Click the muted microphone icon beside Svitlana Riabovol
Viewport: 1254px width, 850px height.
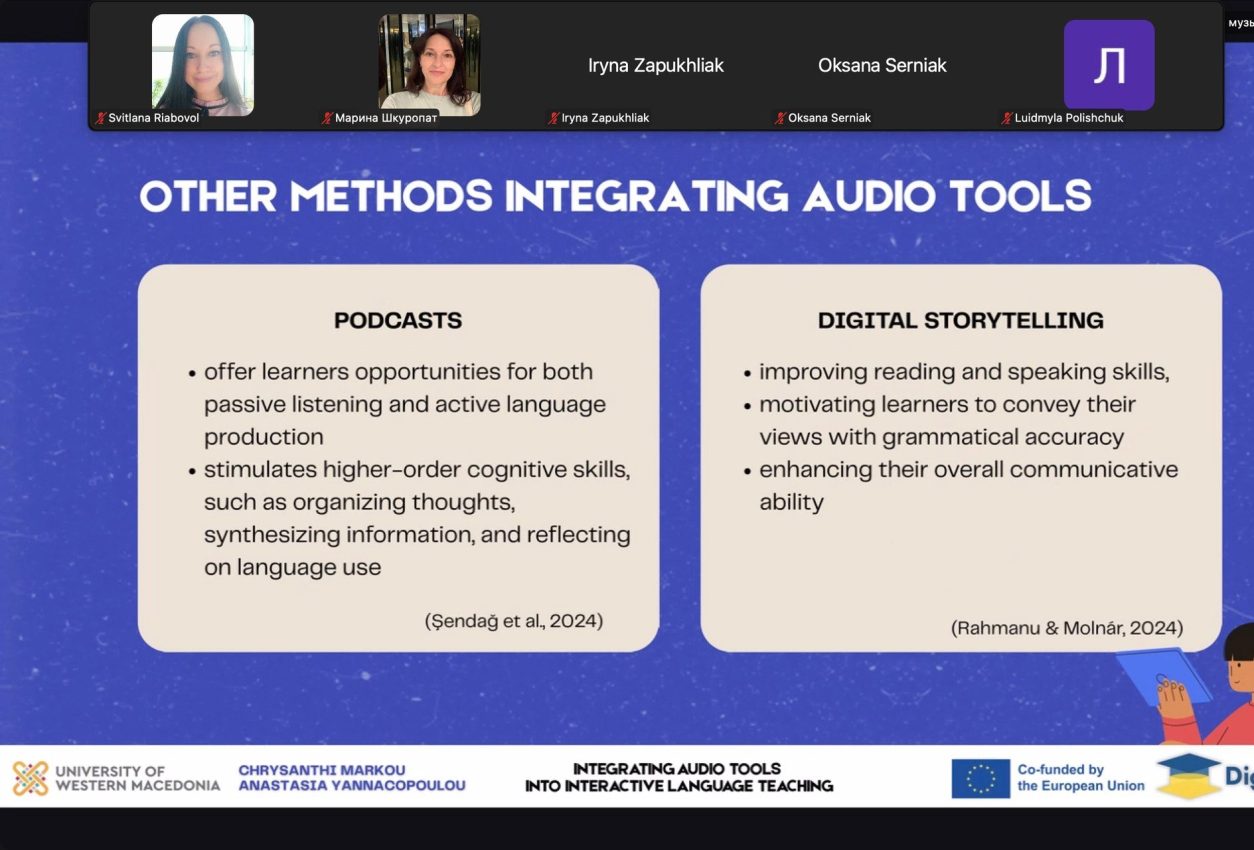(x=101, y=118)
